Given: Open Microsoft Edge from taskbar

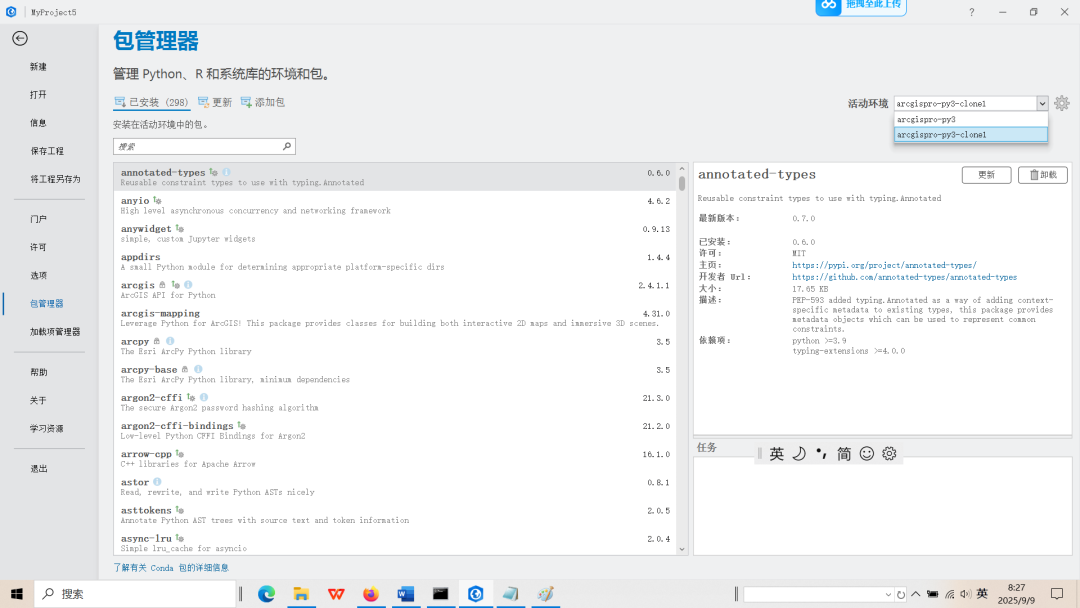Looking at the screenshot, I should (267, 594).
